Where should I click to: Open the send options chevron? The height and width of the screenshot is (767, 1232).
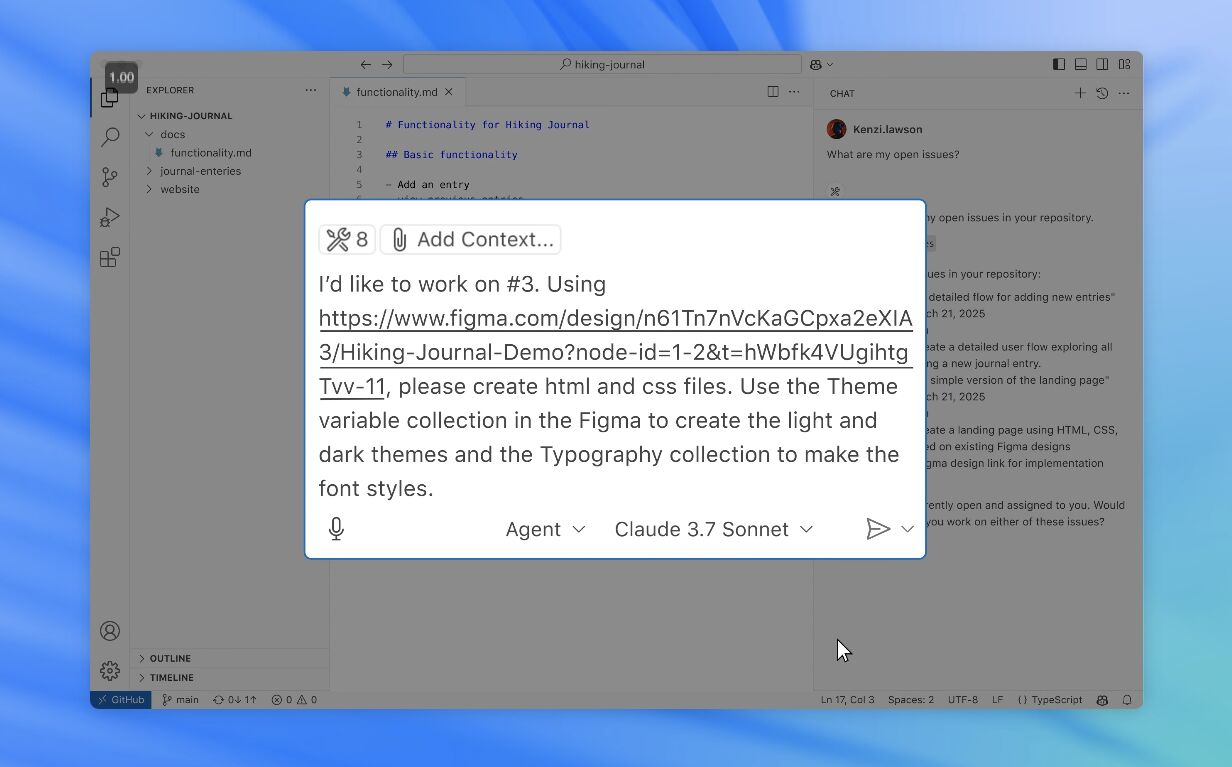click(907, 529)
